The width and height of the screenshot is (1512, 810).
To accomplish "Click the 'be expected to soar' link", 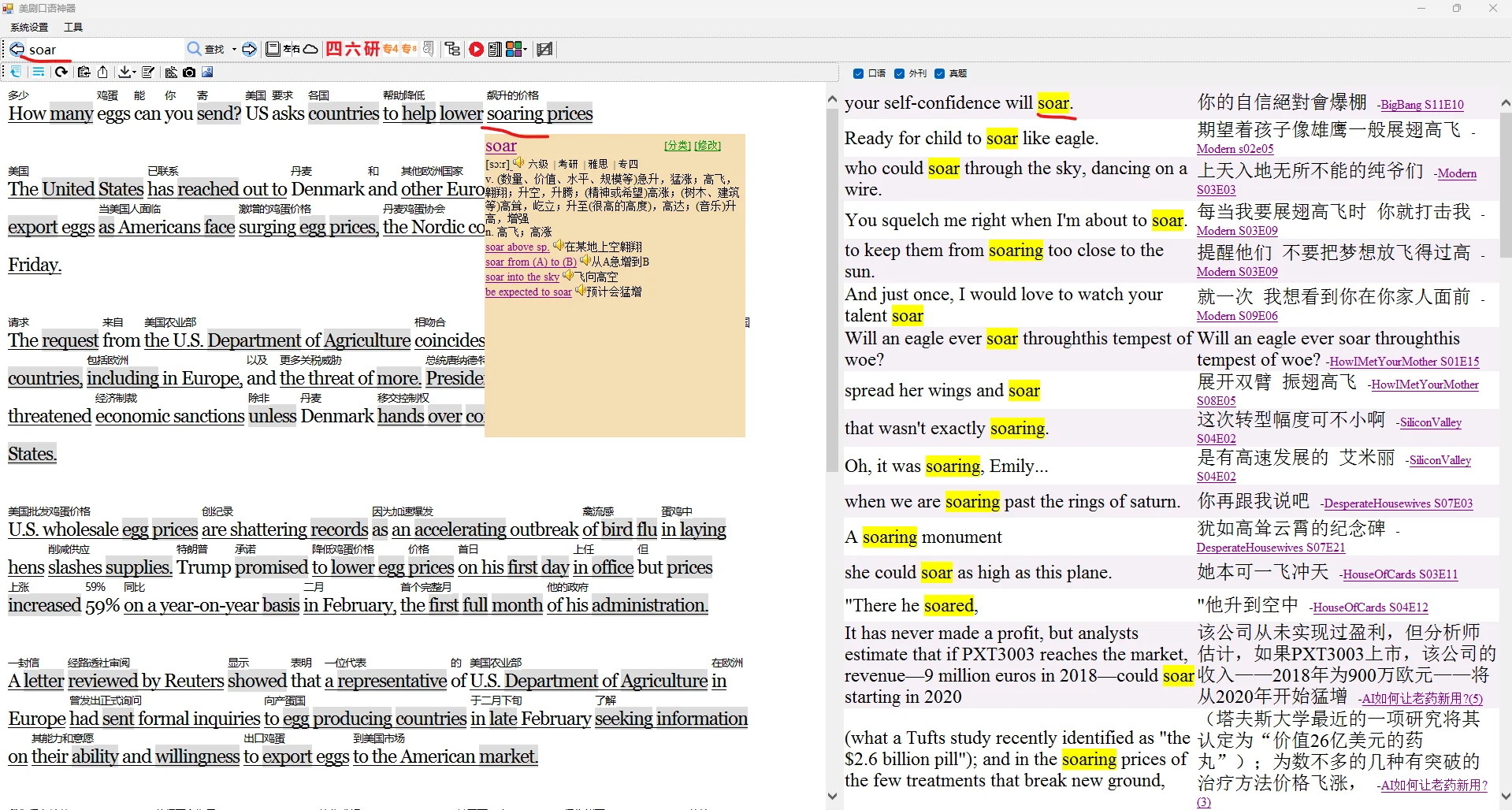I will 529,292.
